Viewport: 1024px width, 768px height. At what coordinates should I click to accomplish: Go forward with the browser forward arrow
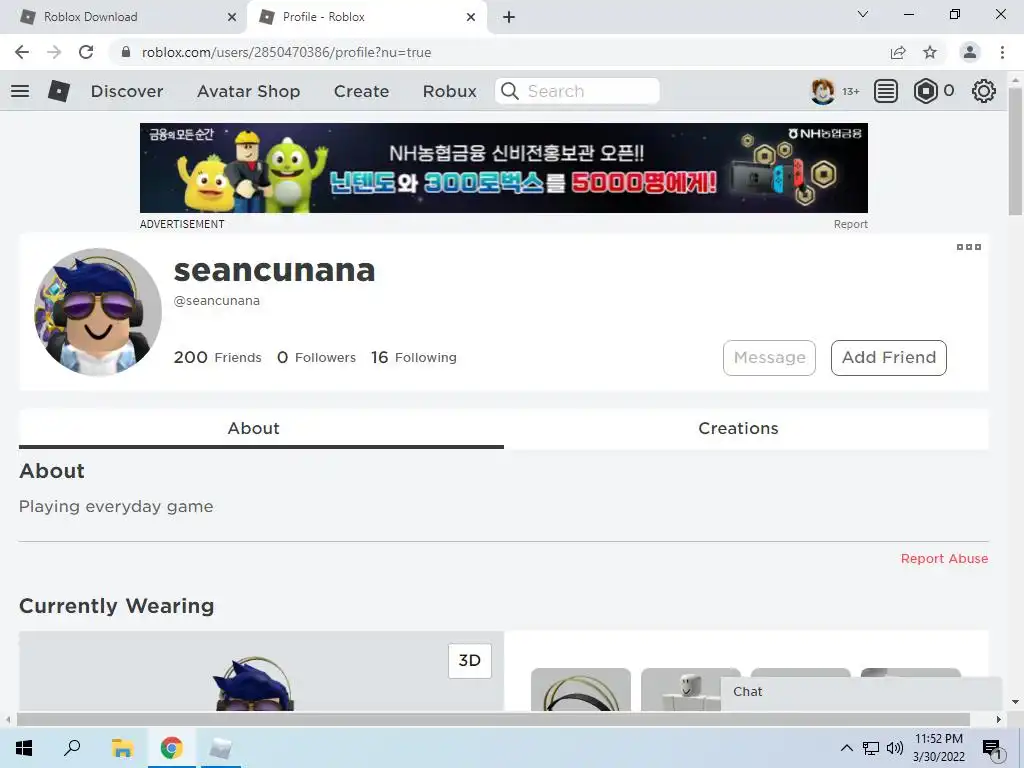[54, 52]
